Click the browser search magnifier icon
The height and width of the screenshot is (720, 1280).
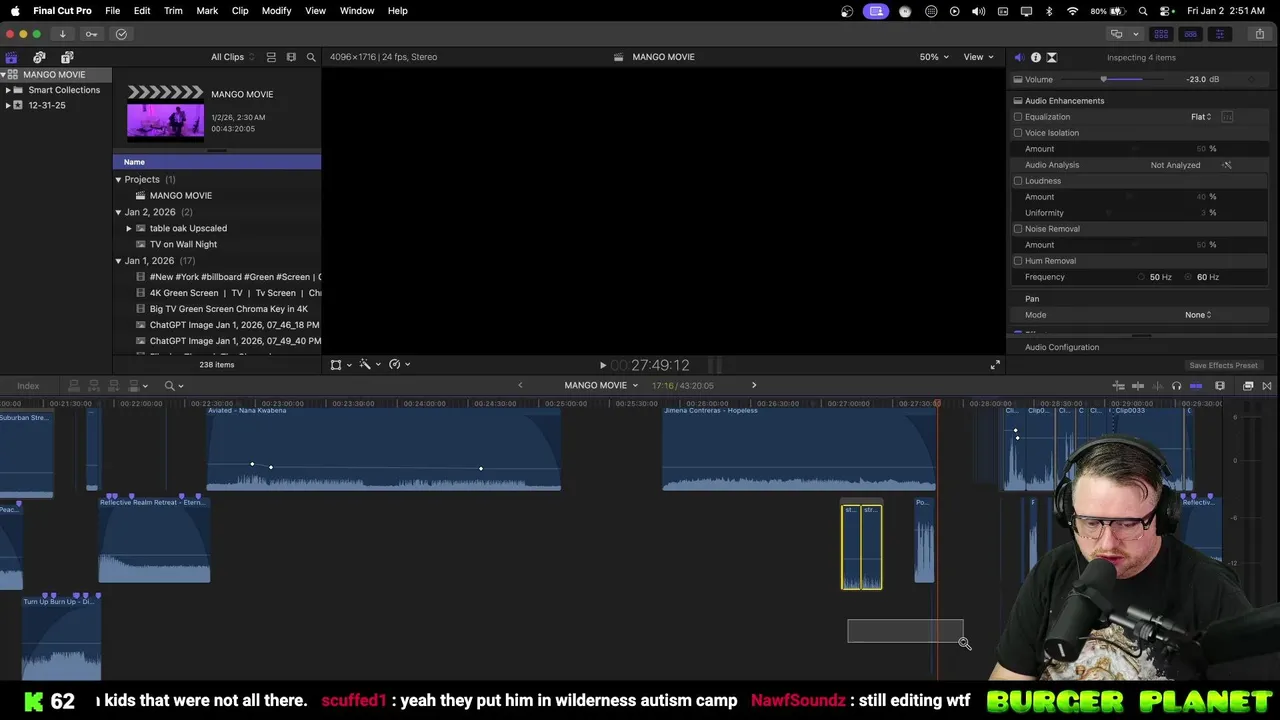coord(311,57)
